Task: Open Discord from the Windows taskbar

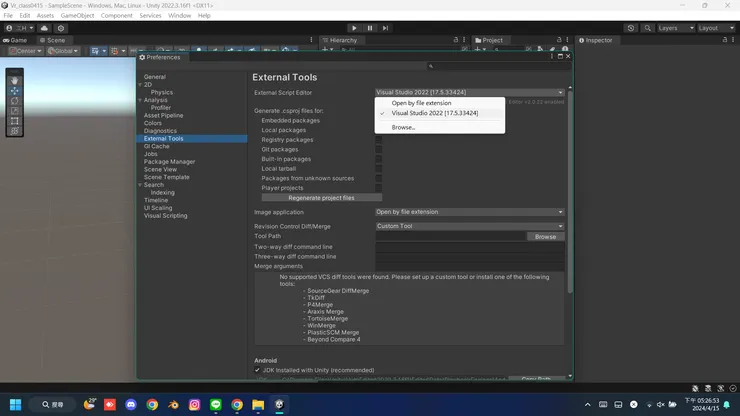Action: click(131, 405)
